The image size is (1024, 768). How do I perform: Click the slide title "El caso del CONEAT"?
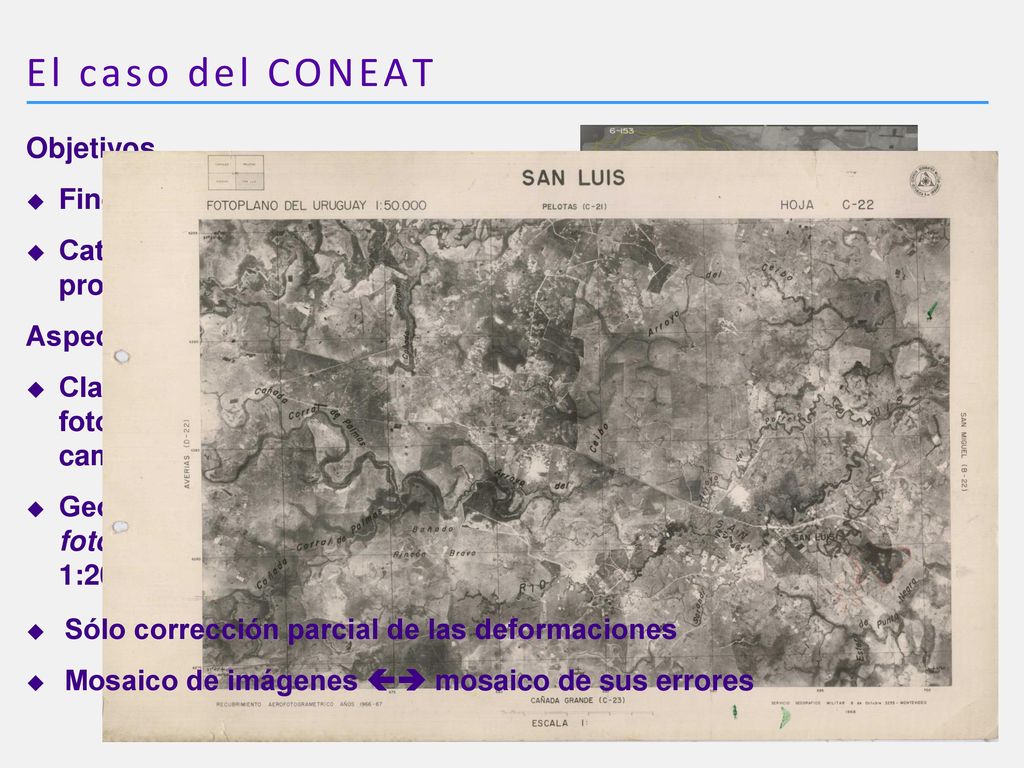click(230, 72)
